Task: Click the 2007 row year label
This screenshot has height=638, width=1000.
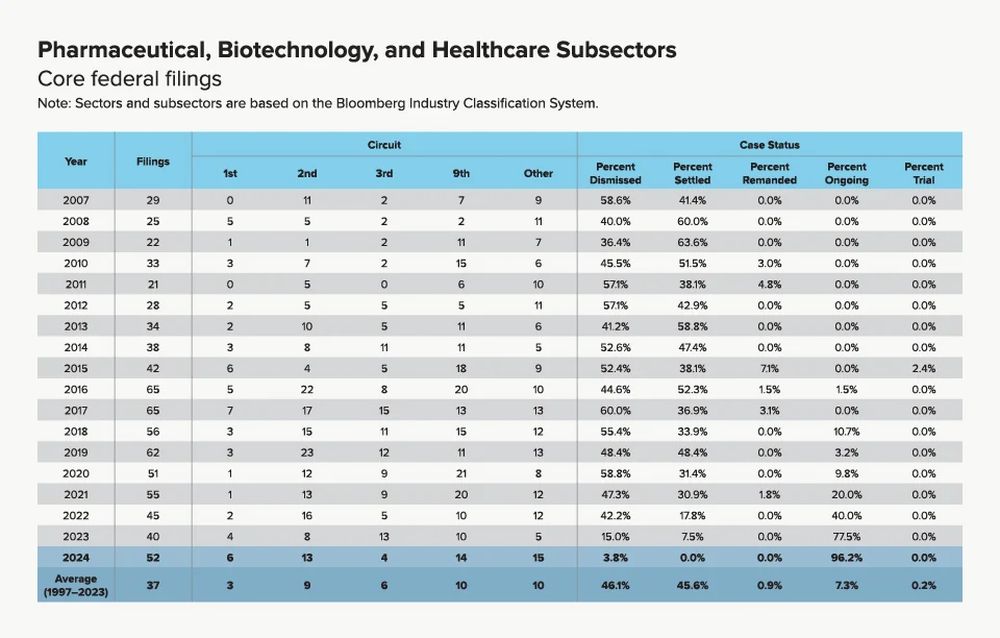Action: point(76,200)
